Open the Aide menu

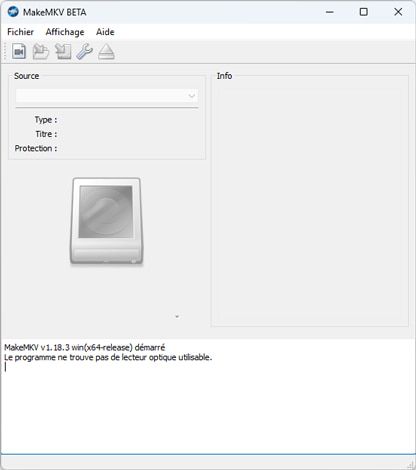point(105,32)
